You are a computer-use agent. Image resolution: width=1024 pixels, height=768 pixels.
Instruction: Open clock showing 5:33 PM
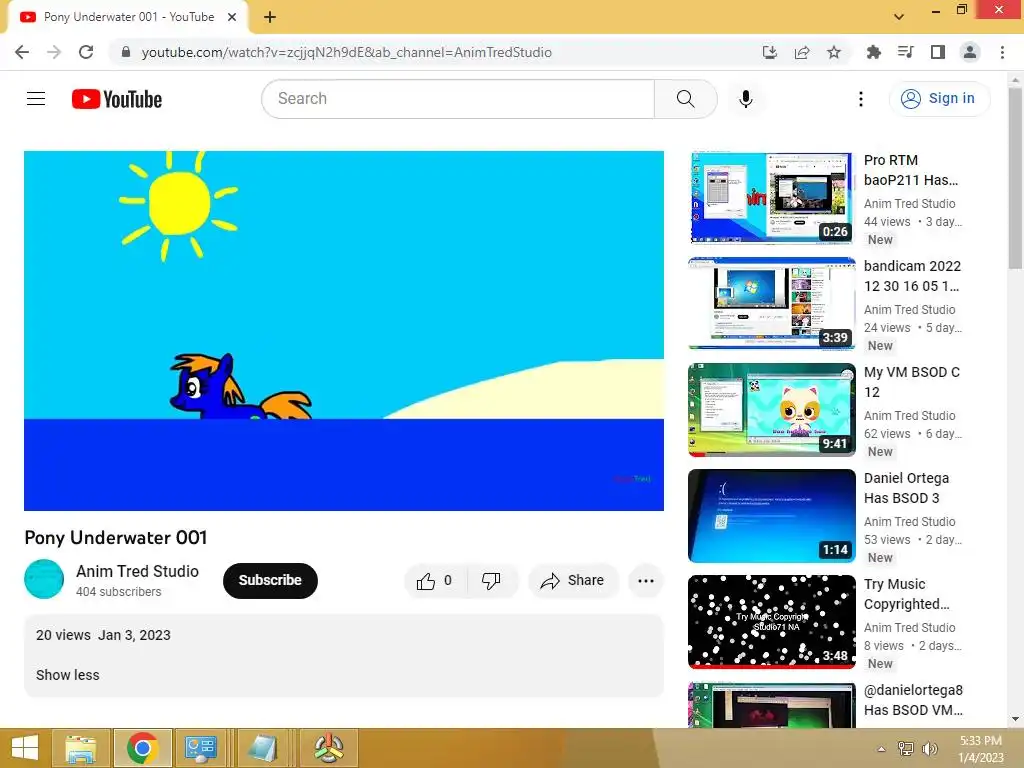(981, 749)
